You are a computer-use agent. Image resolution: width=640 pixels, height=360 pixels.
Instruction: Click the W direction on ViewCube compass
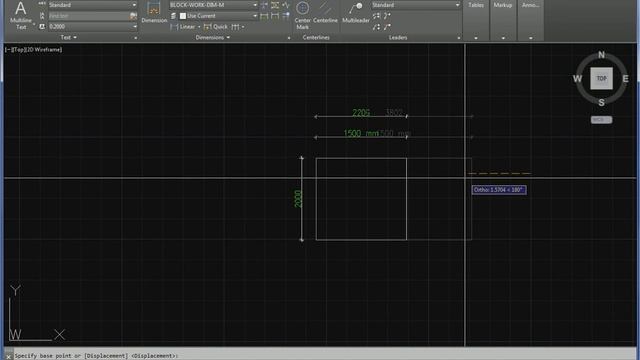point(577,79)
